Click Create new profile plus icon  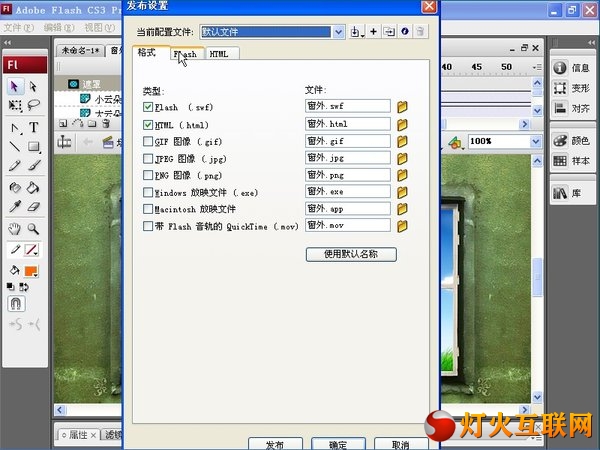(373, 32)
